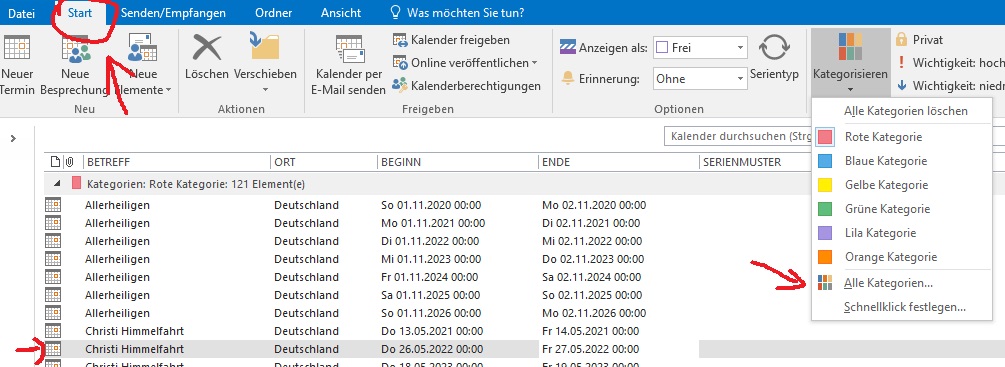Open the Anzeigen als combo box

tap(700, 47)
